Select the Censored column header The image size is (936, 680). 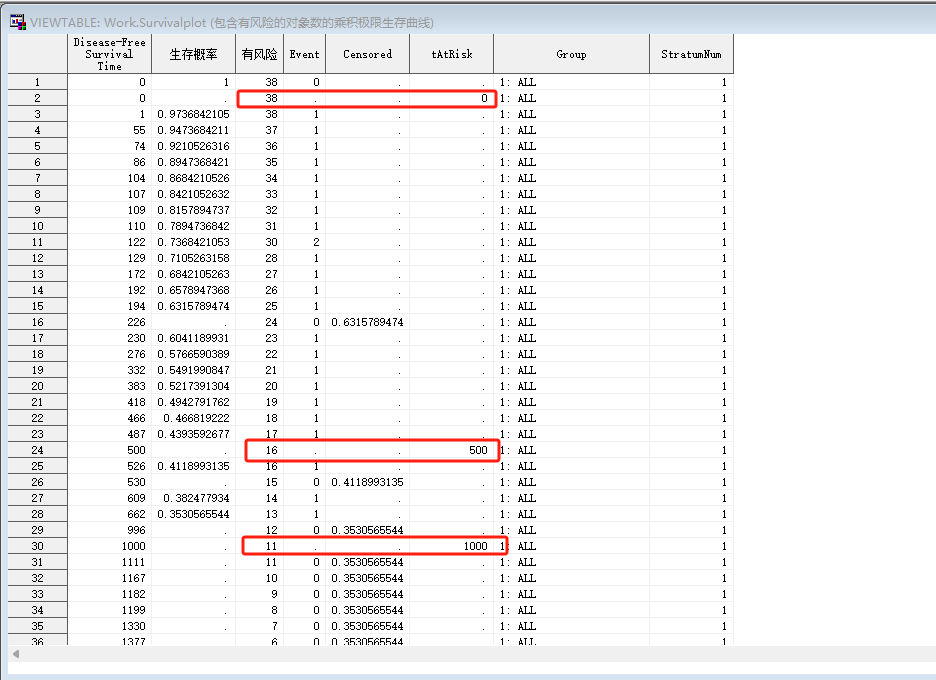(x=367, y=53)
